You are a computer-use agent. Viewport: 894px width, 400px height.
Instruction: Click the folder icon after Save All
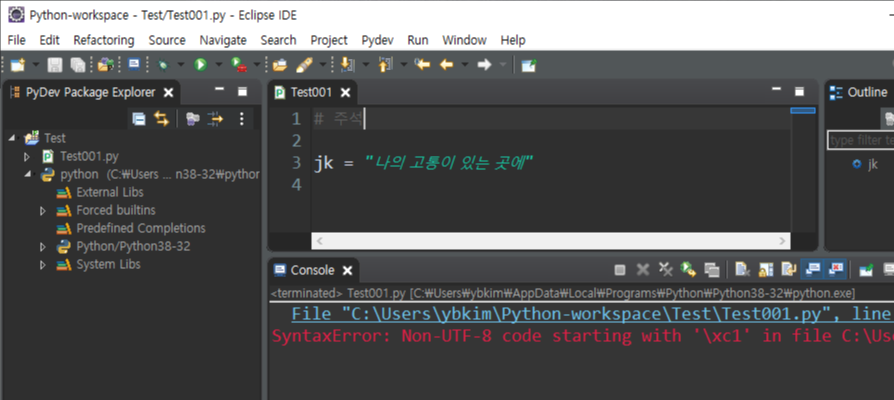click(105, 65)
